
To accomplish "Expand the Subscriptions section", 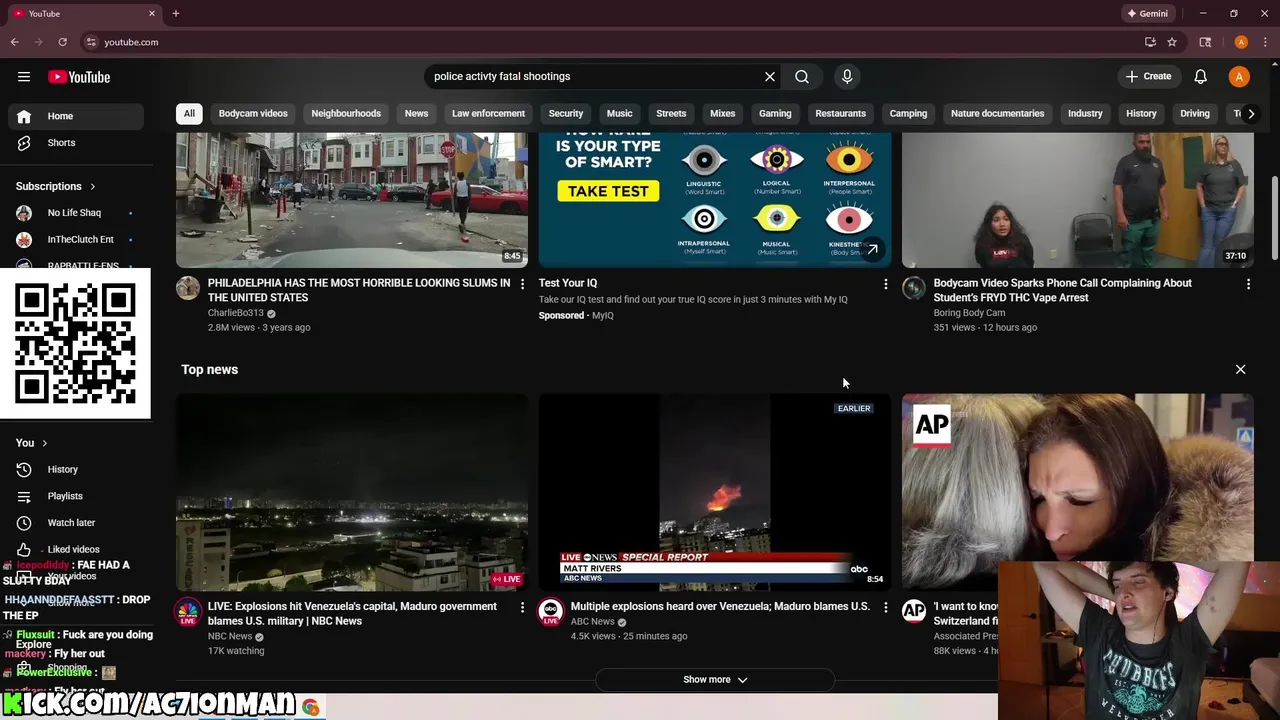I will [56, 186].
